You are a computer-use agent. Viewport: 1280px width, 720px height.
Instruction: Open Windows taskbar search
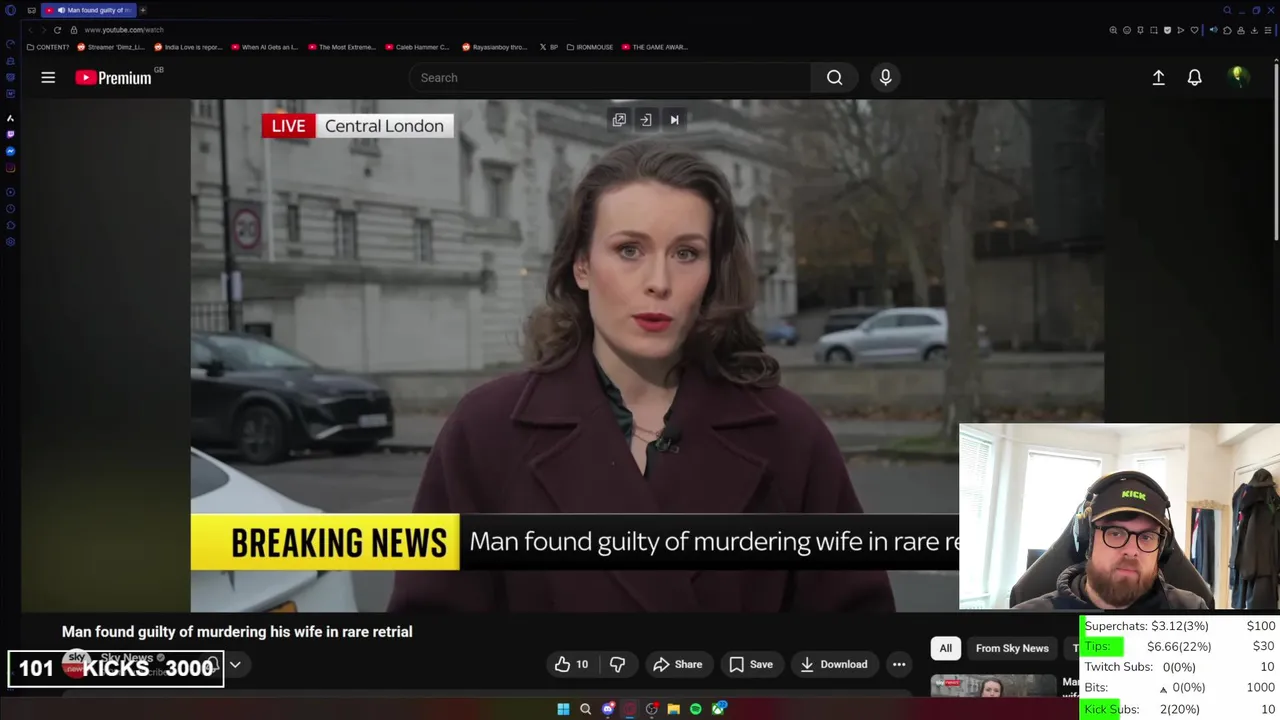click(586, 709)
